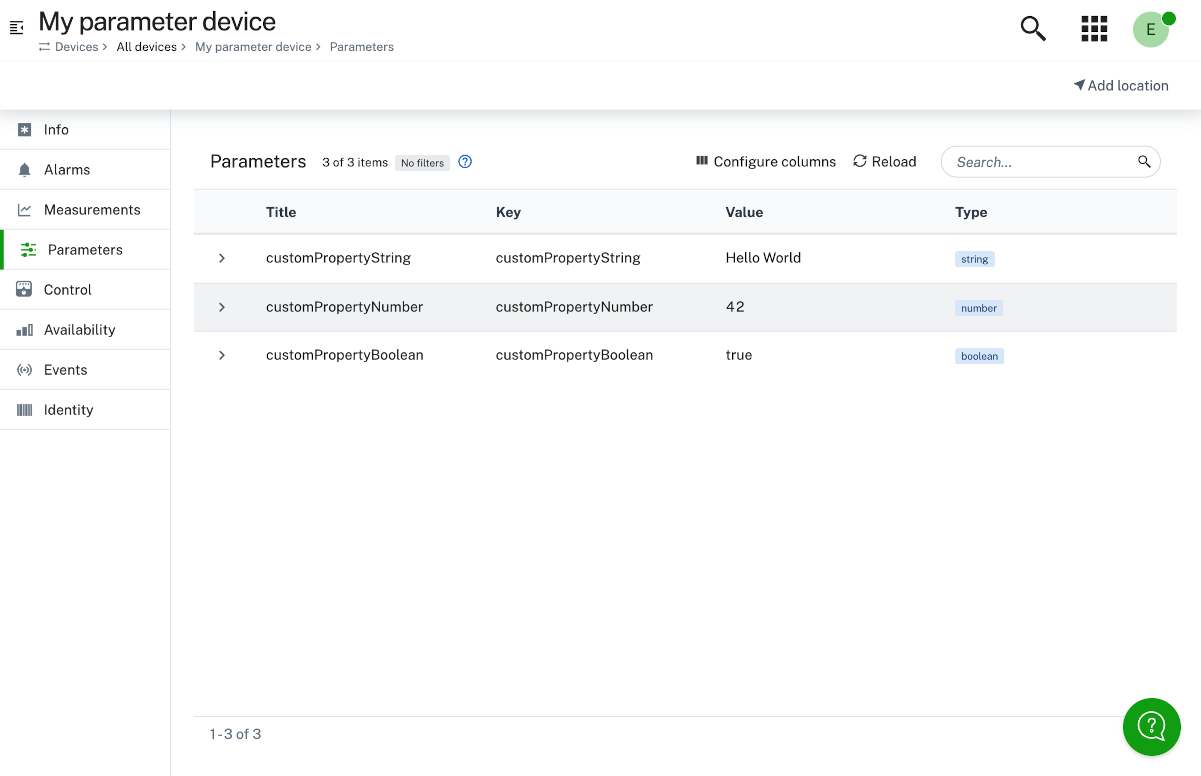Expand the customPropertyBoolean row
The width and height of the screenshot is (1201, 776).
click(222, 355)
